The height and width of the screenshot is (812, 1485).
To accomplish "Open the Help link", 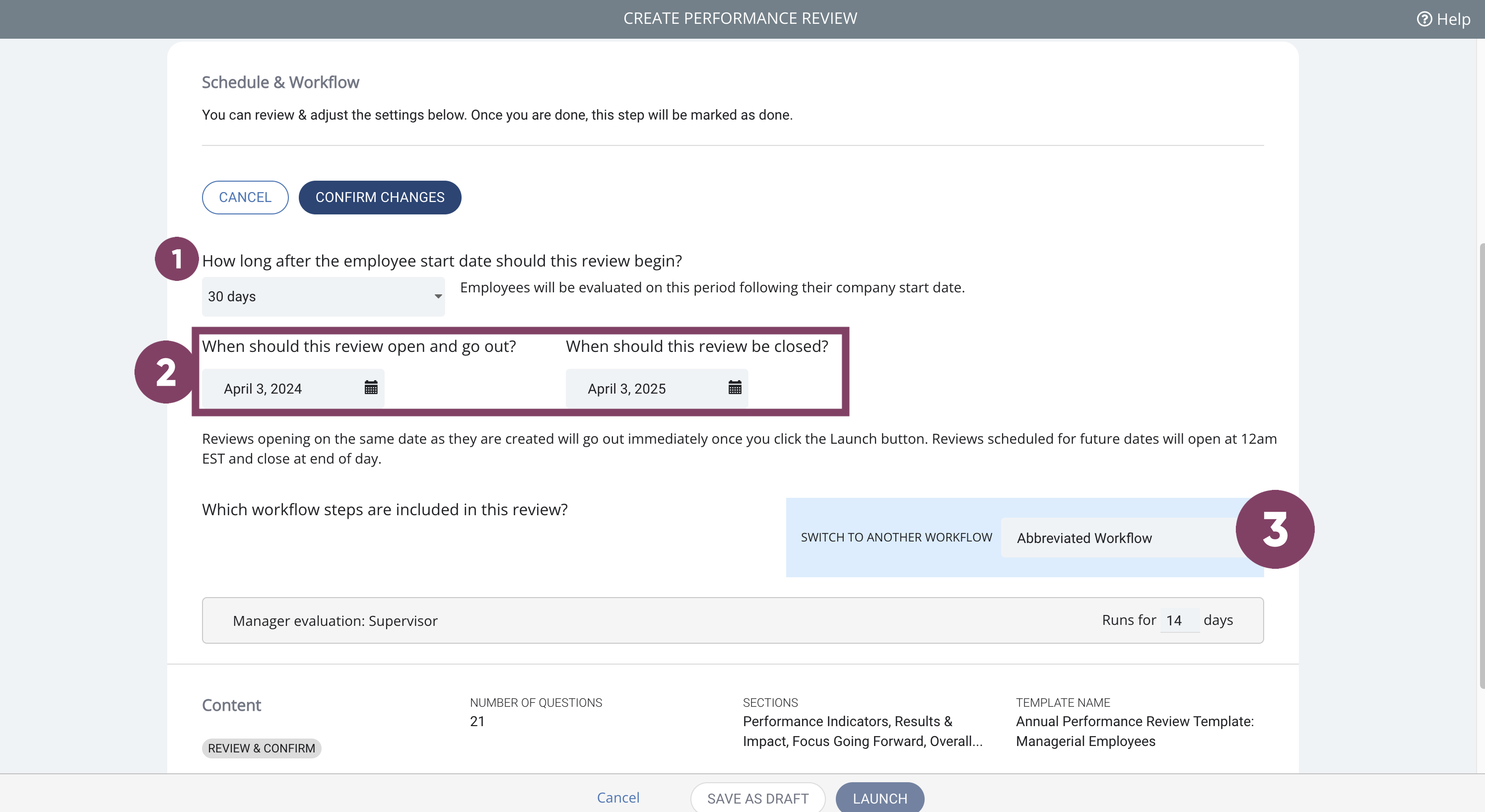I will click(1443, 19).
